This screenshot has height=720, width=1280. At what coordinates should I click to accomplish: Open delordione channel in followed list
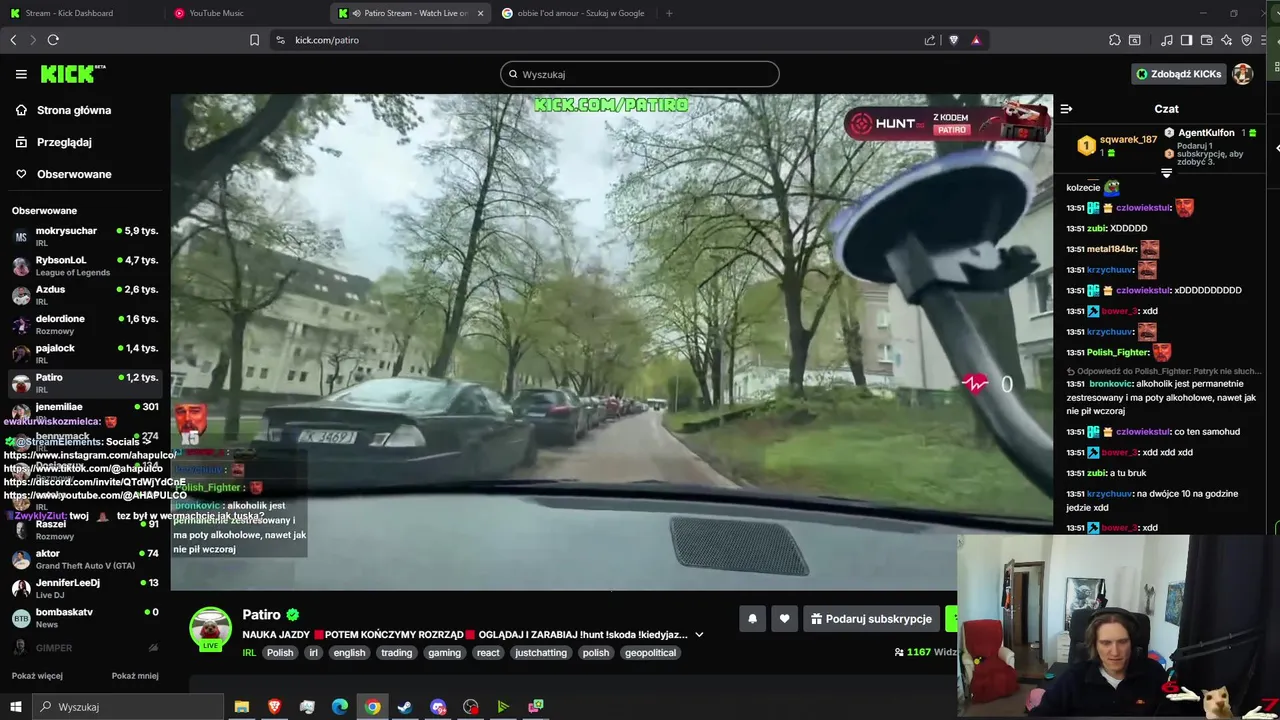pyautogui.click(x=85, y=324)
